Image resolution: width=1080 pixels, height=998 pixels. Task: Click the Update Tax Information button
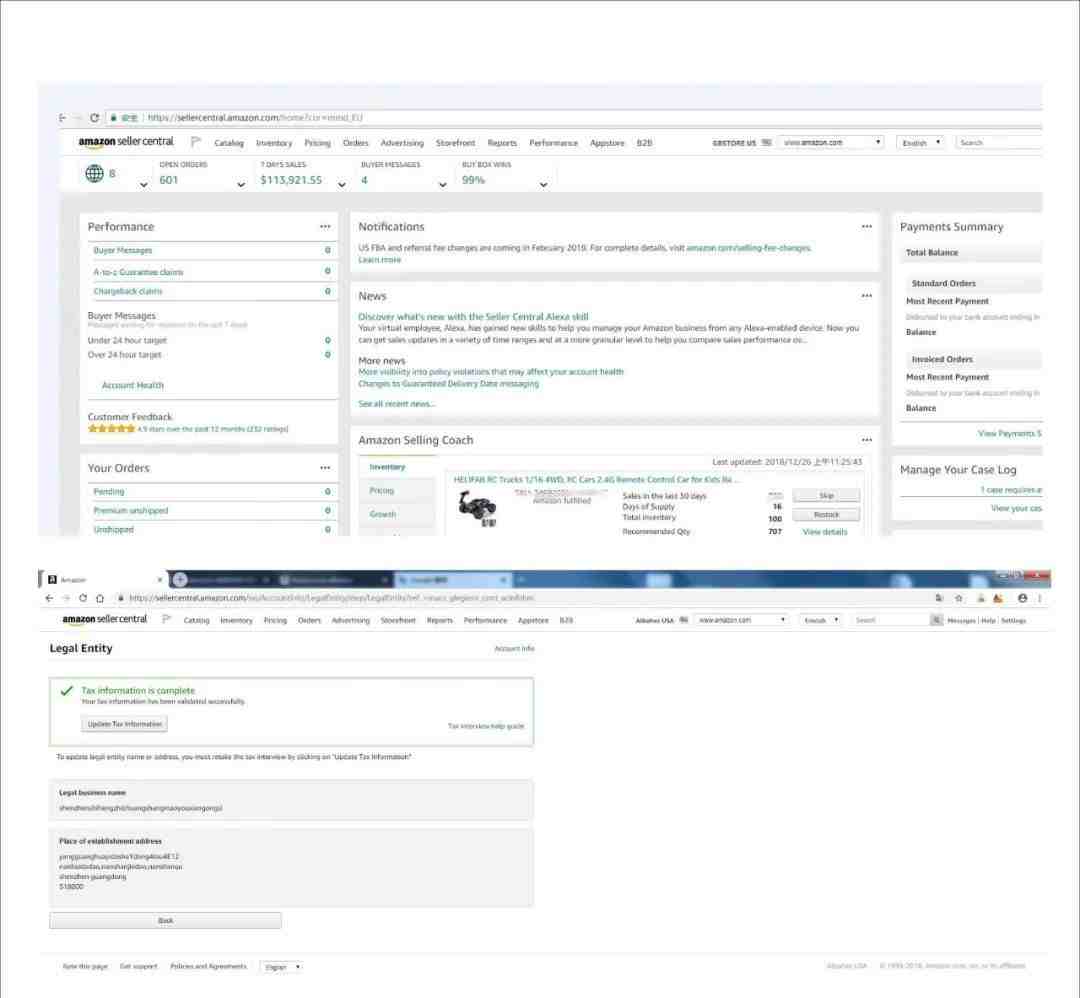pos(125,724)
